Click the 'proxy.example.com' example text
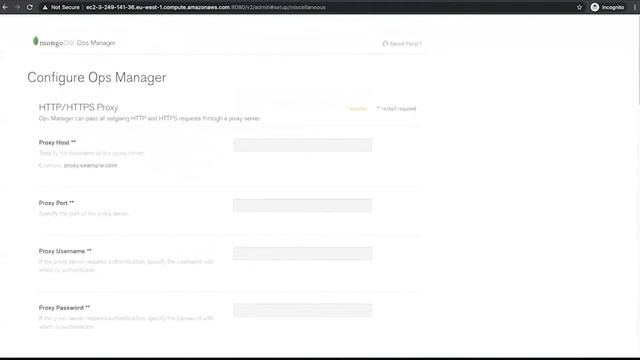Viewport: 640px width, 360px height. coord(90,165)
